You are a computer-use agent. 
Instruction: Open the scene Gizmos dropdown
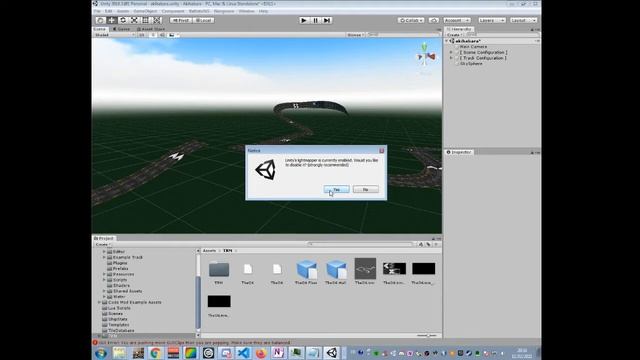[356, 35]
